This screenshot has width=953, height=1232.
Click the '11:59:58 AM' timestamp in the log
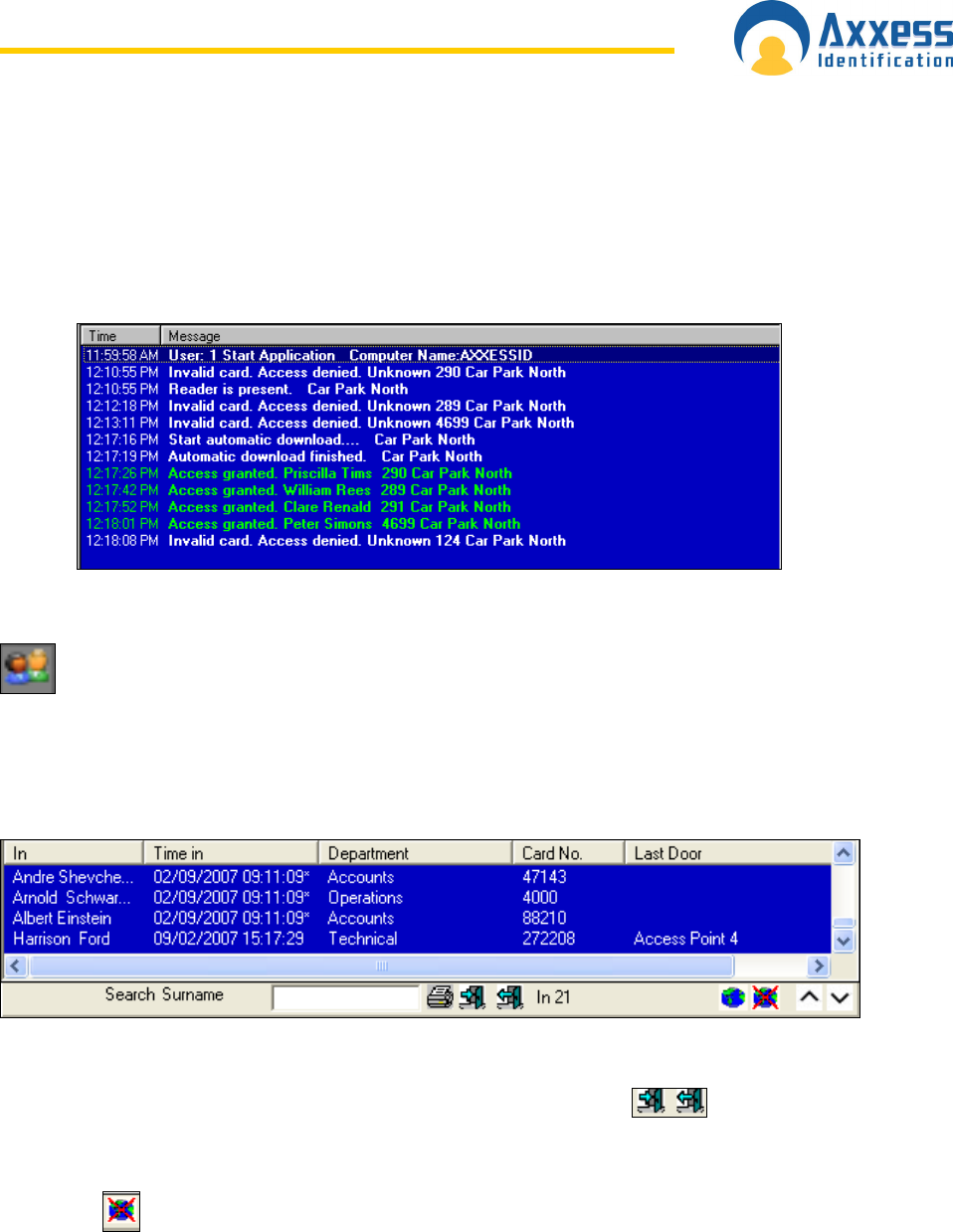click(122, 355)
